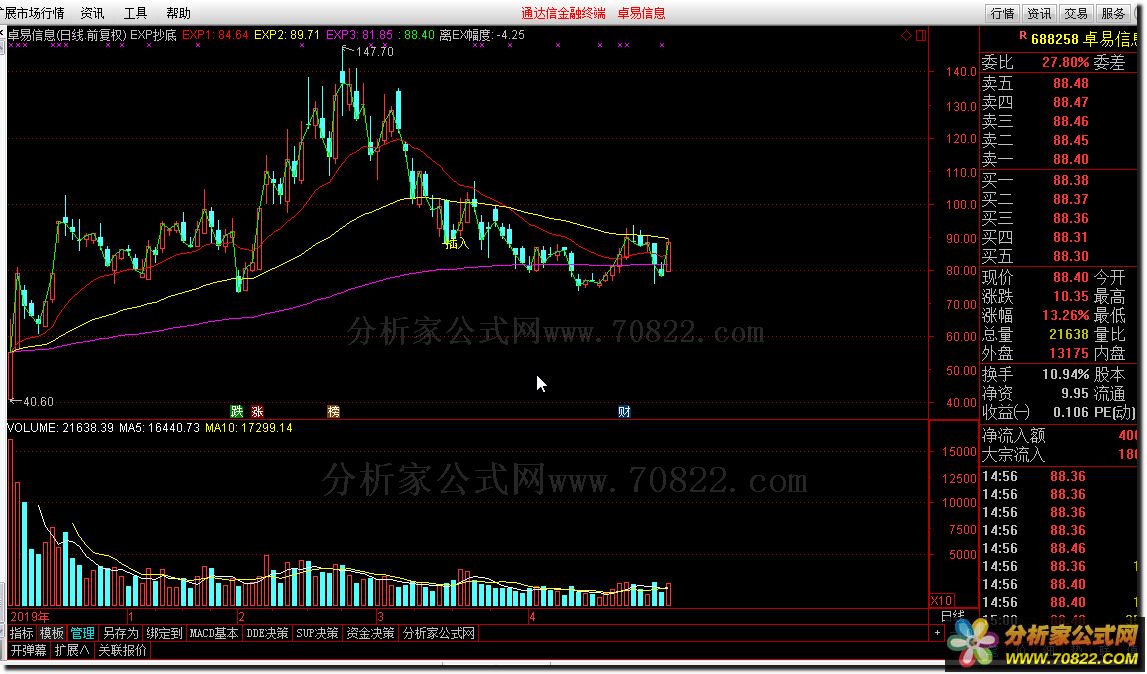Select the 模板 tab
This screenshot has height=674, width=1147.
pyautogui.click(x=52, y=633)
